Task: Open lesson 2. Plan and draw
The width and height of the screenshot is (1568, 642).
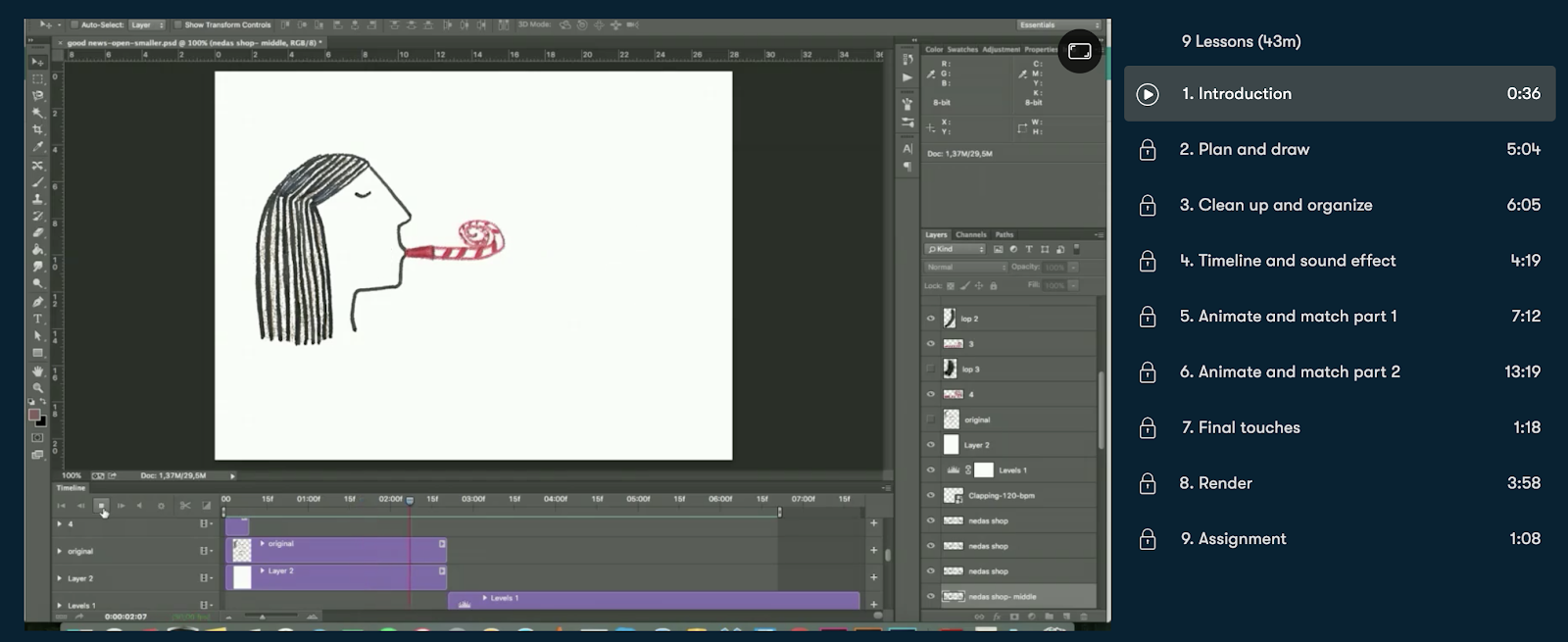Action: coord(1340,149)
